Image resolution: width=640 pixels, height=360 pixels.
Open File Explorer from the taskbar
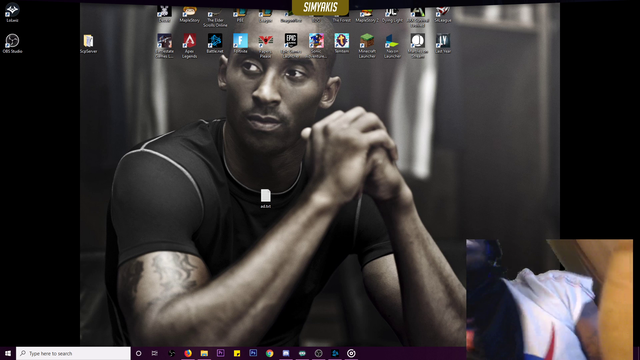204,353
